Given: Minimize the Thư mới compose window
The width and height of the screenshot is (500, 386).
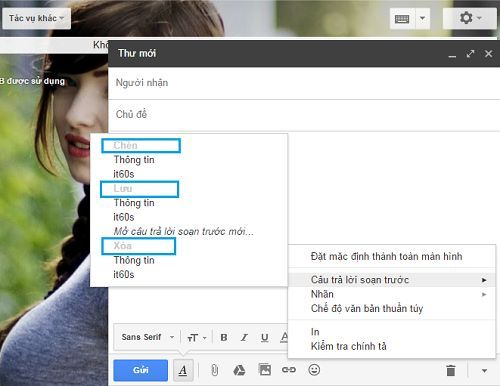Looking at the screenshot, I should (x=452, y=55).
